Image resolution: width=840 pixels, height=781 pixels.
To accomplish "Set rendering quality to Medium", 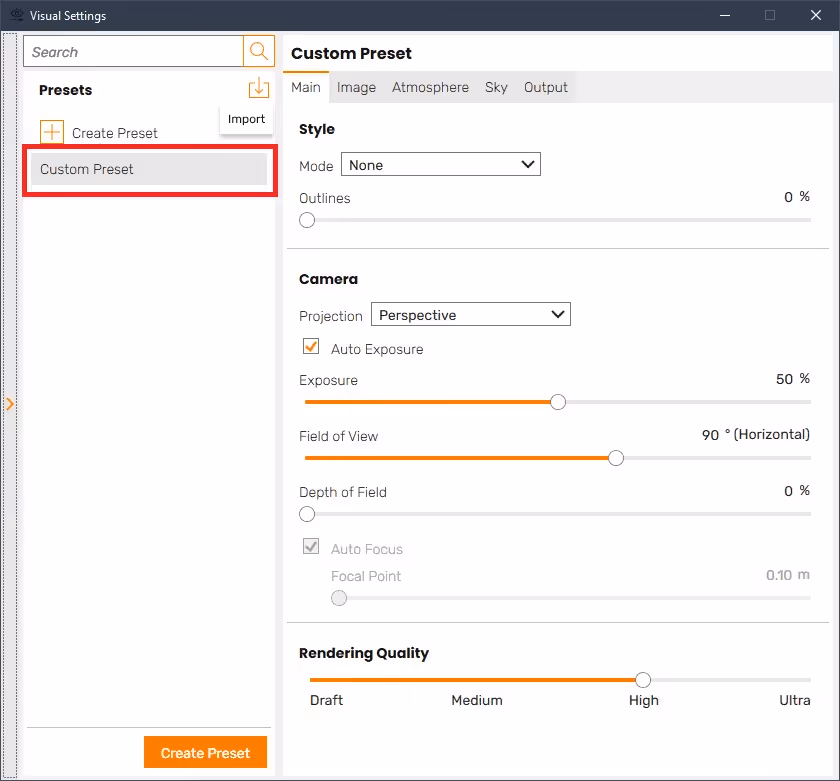I will 477,700.
